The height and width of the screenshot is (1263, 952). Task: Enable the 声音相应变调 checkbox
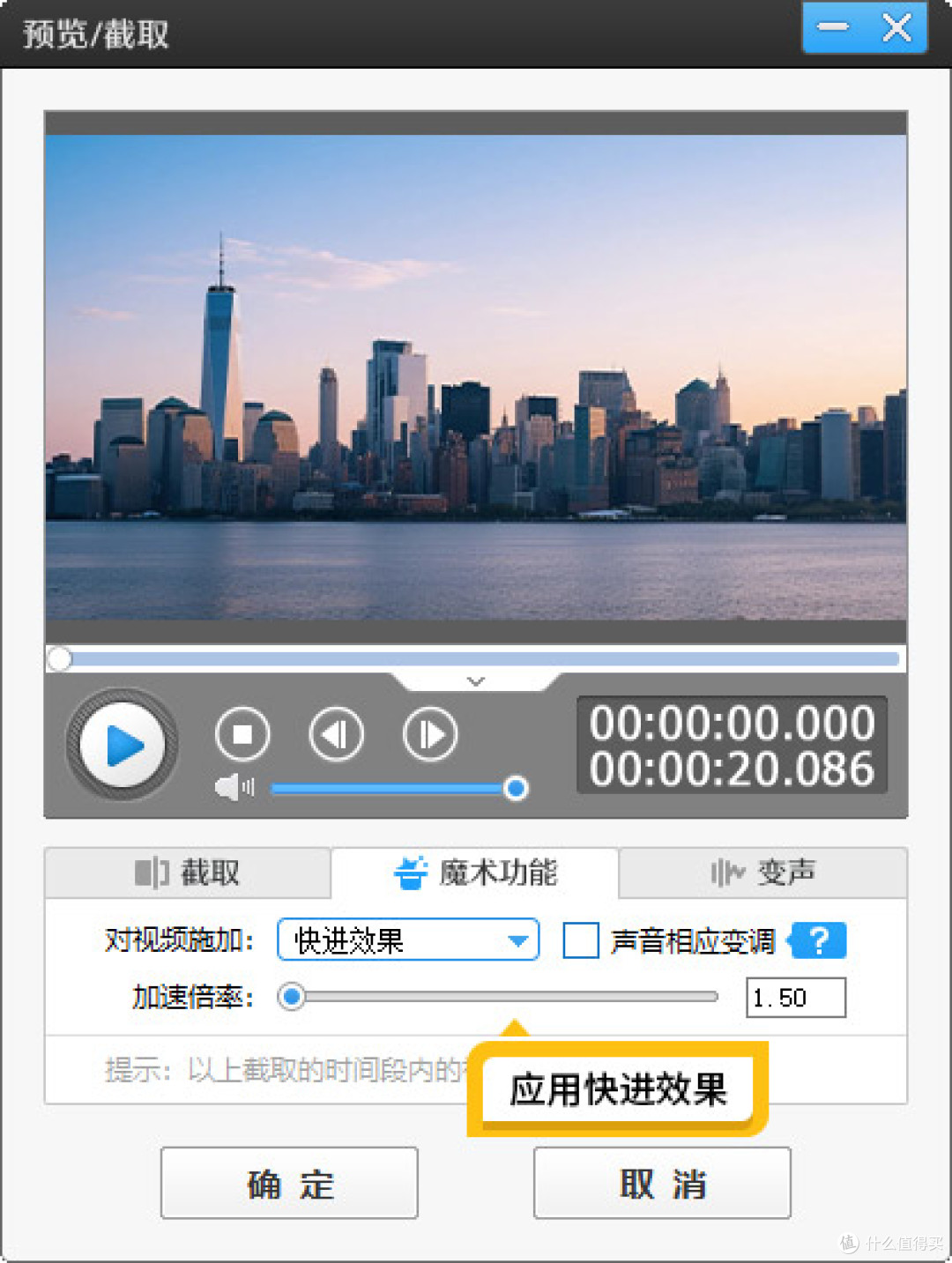tap(581, 940)
